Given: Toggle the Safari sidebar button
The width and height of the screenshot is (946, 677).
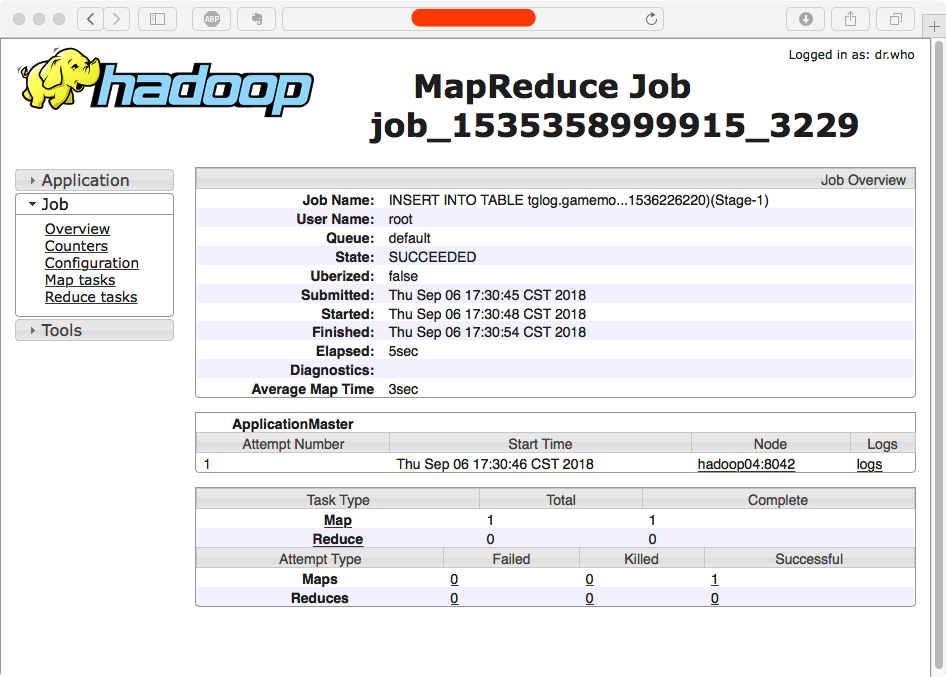Looking at the screenshot, I should coord(157,19).
